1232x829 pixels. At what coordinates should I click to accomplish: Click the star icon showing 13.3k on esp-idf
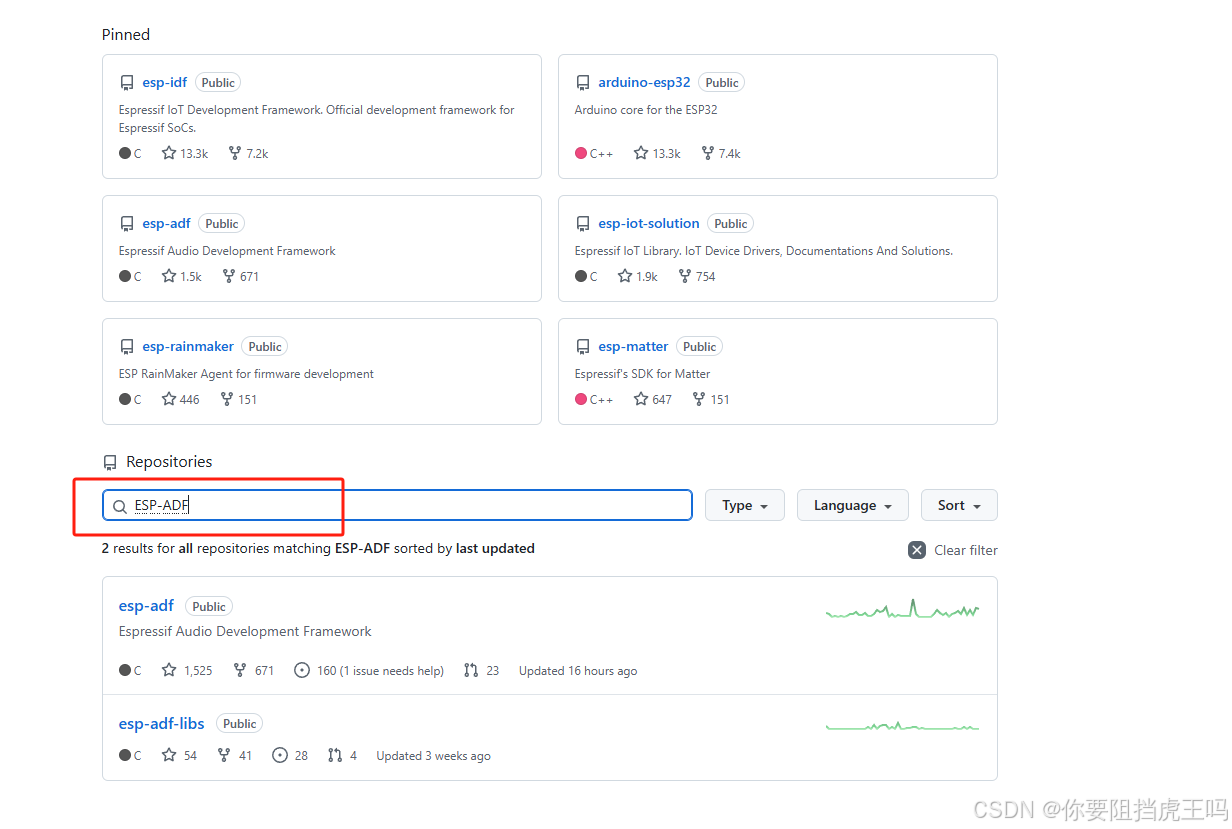[169, 153]
